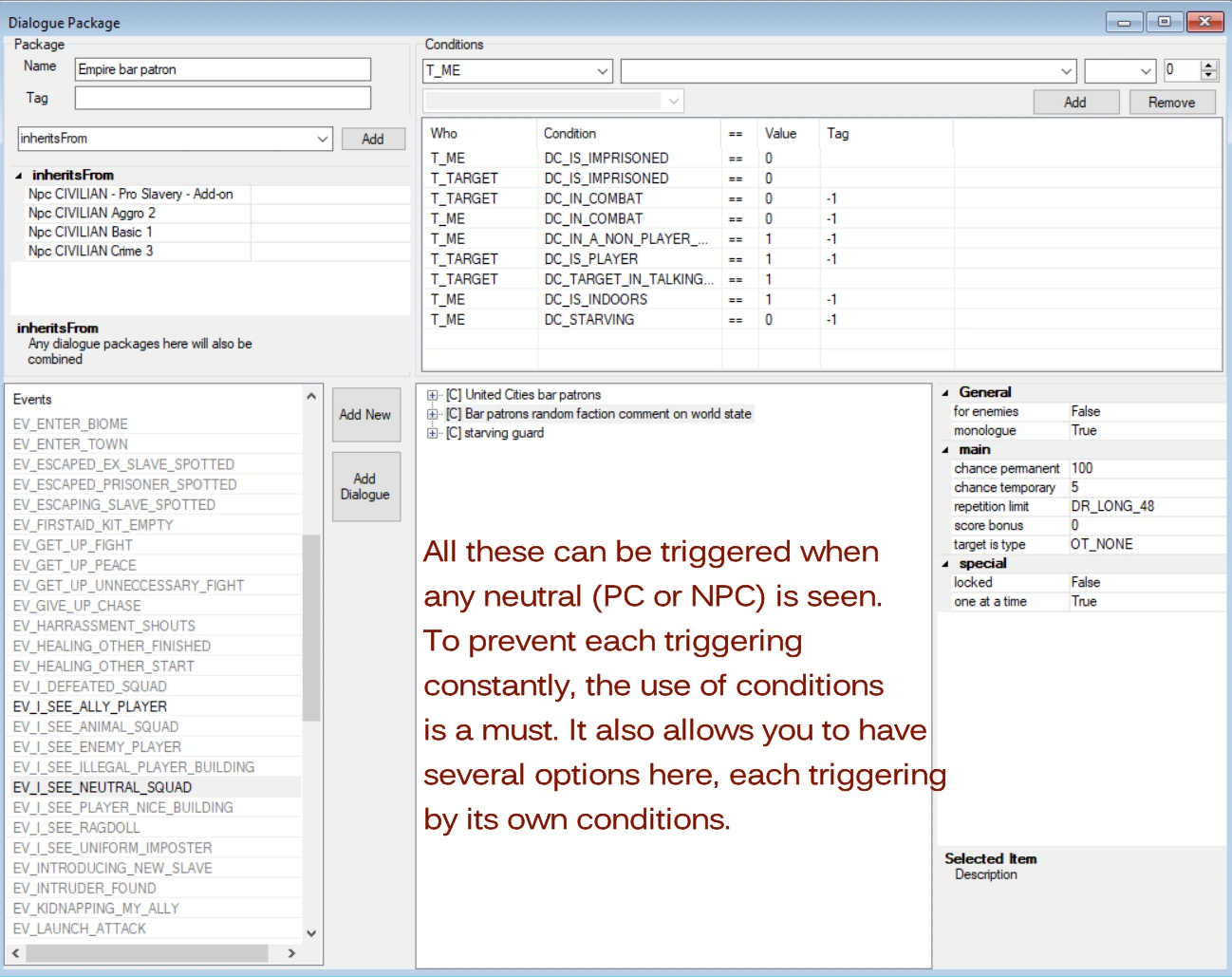The width and height of the screenshot is (1232, 977).
Task: Select the EV_GET_UP_FIGHT event
Action: tap(156, 545)
